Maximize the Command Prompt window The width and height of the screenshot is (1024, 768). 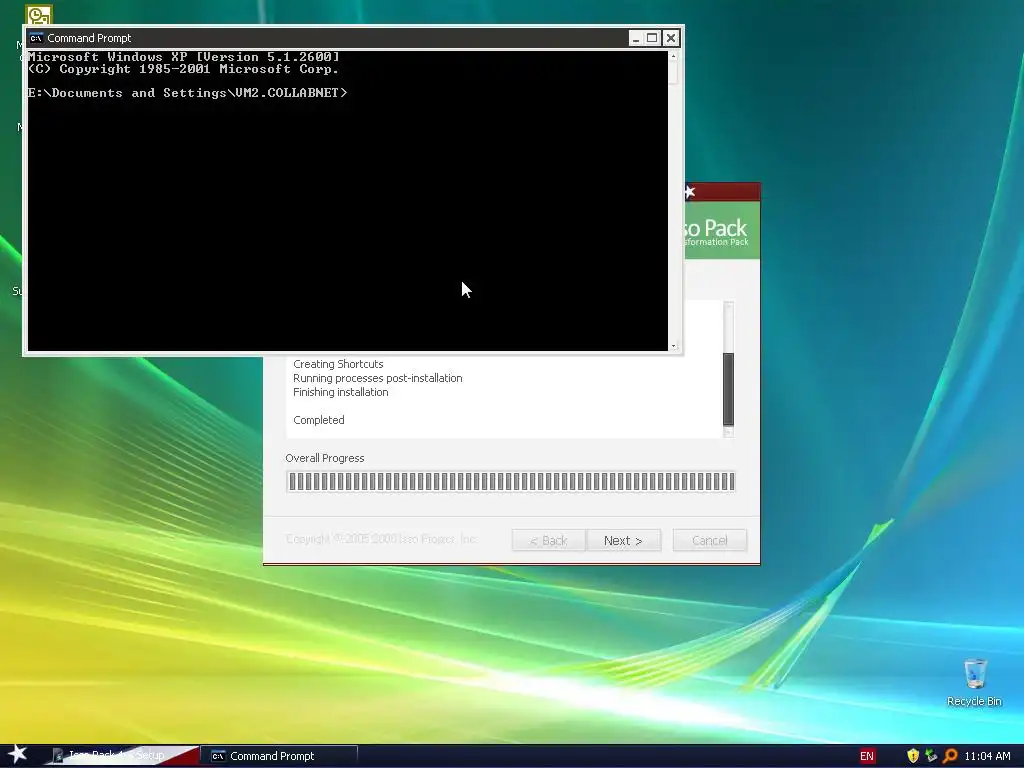coord(652,38)
